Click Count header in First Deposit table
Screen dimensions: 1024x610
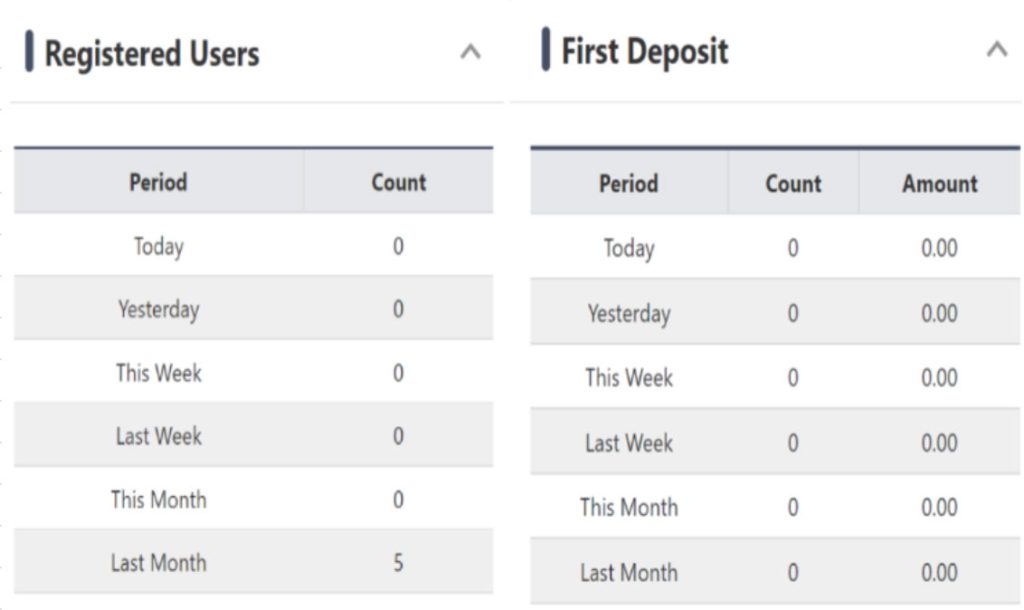[x=793, y=184]
